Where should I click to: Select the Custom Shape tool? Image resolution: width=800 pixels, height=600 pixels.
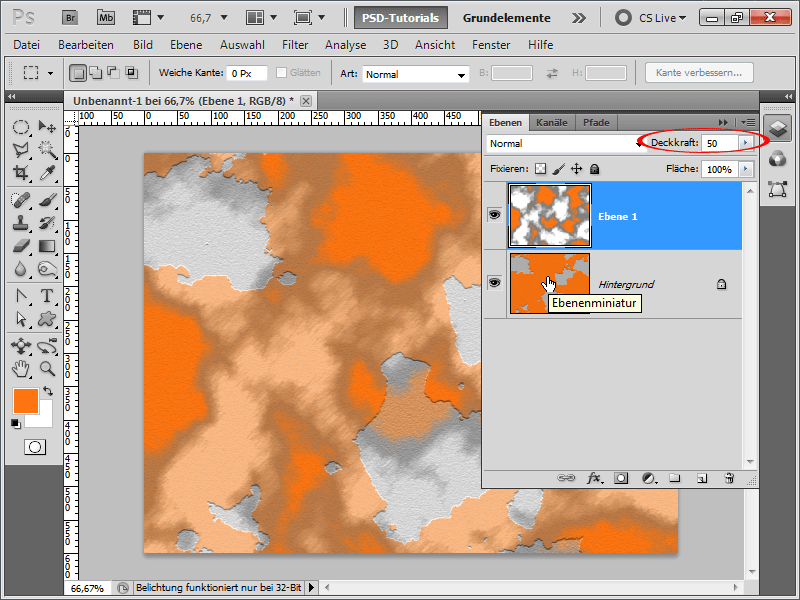[47, 319]
